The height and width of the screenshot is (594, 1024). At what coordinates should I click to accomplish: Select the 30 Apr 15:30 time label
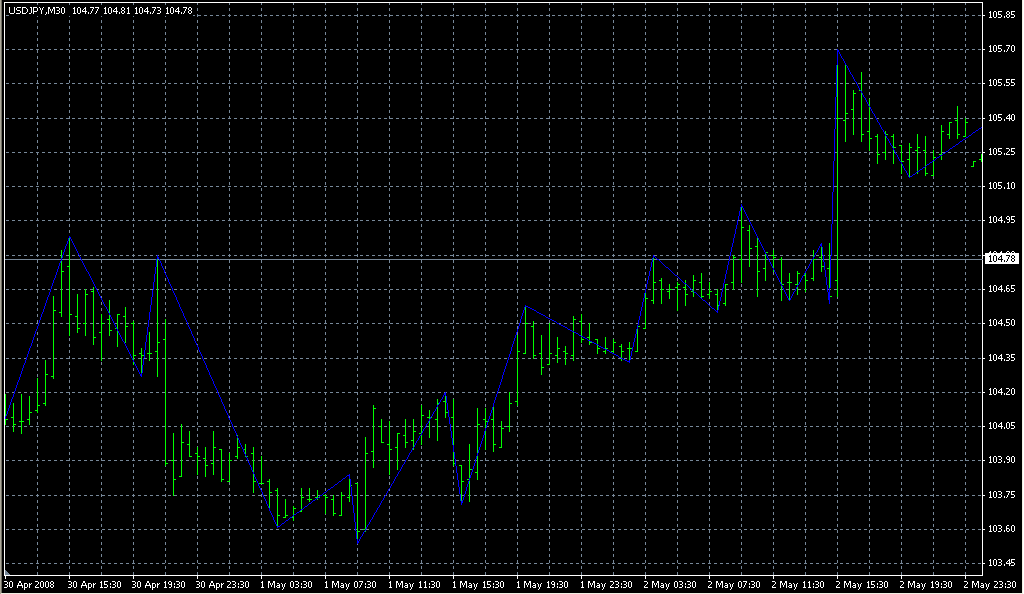coord(96,584)
